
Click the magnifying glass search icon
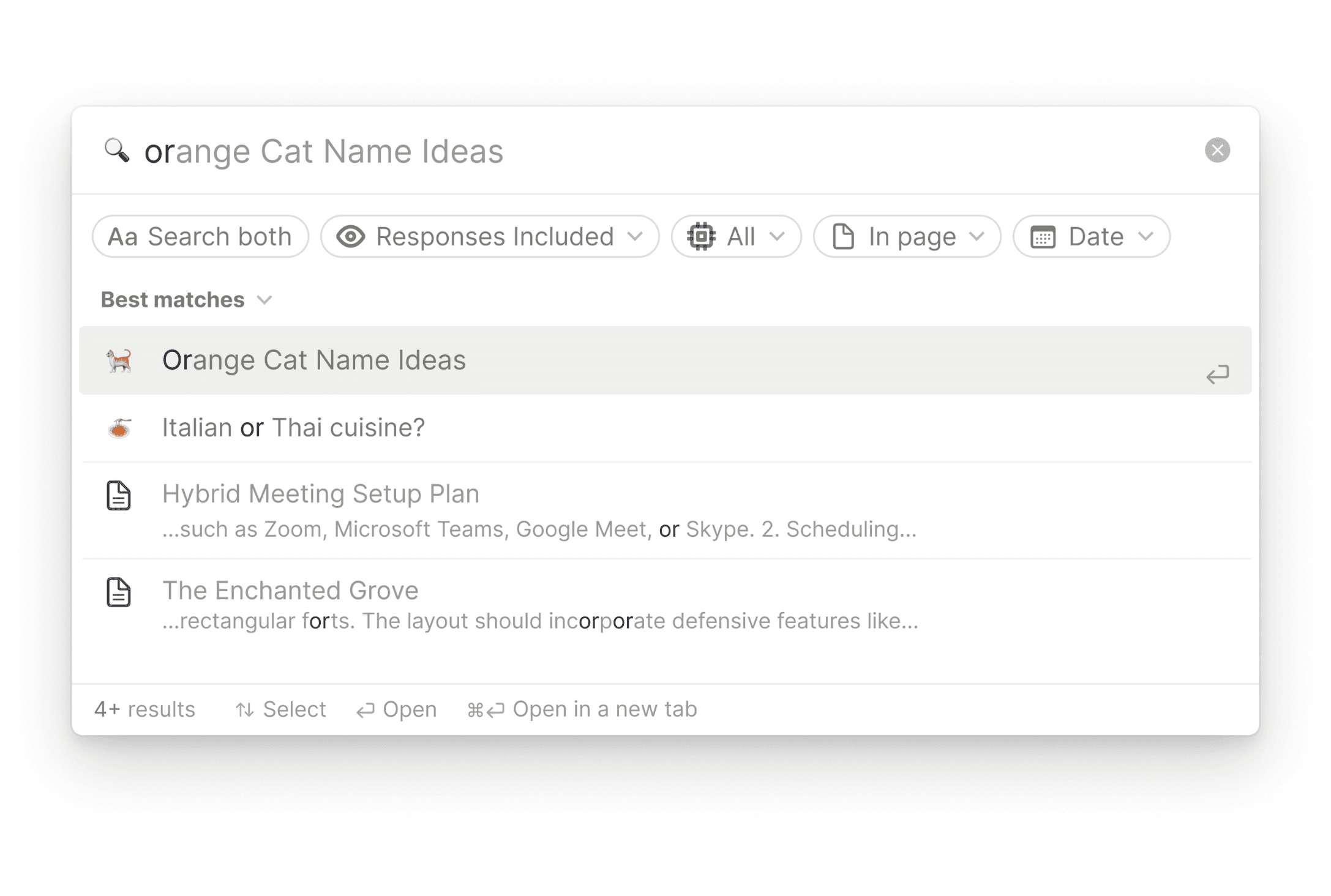[x=116, y=151]
